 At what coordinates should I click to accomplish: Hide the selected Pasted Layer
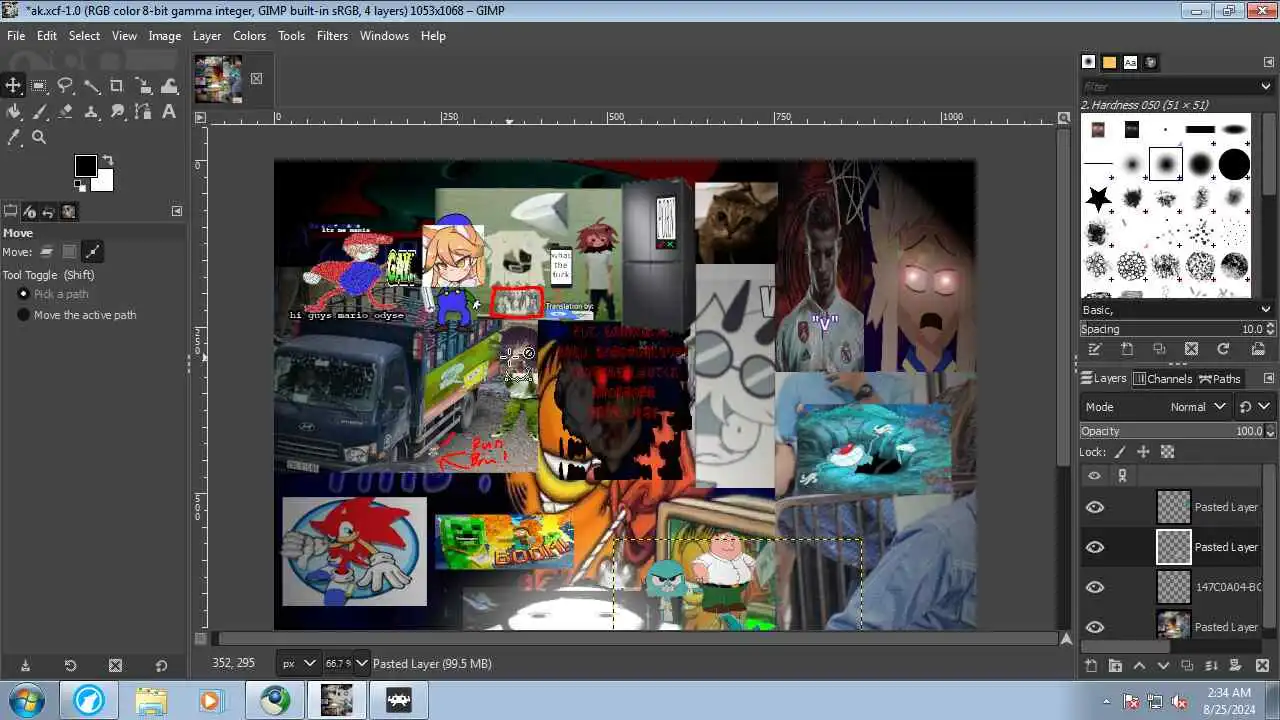1095,547
